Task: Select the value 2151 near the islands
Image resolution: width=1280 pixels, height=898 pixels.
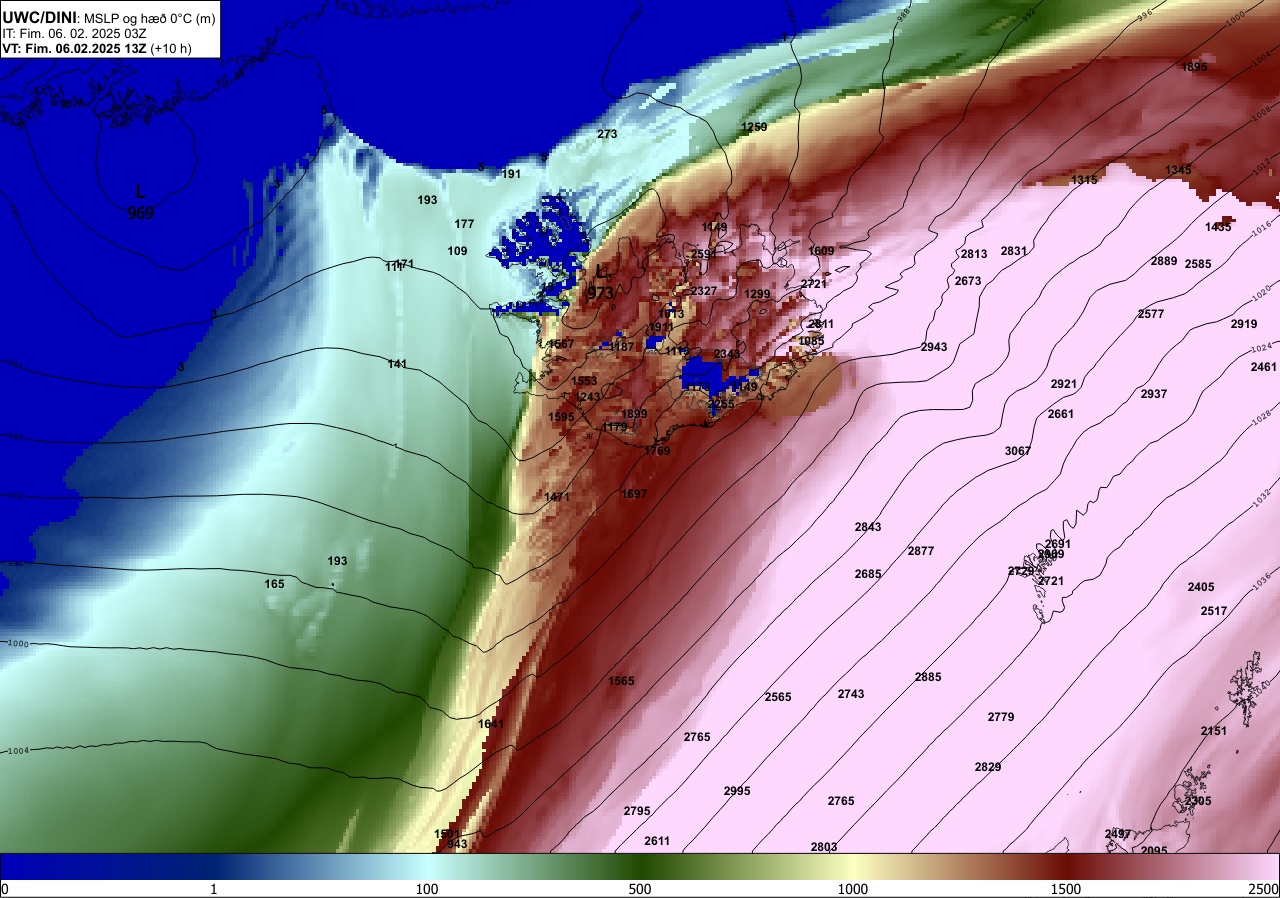Action: (1213, 731)
